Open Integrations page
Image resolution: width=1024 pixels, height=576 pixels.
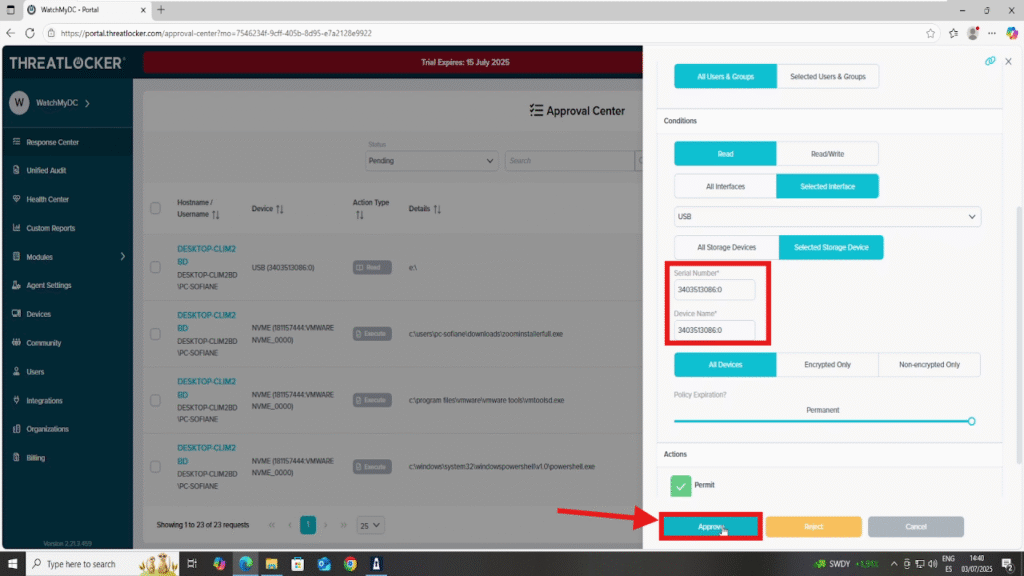[44, 400]
